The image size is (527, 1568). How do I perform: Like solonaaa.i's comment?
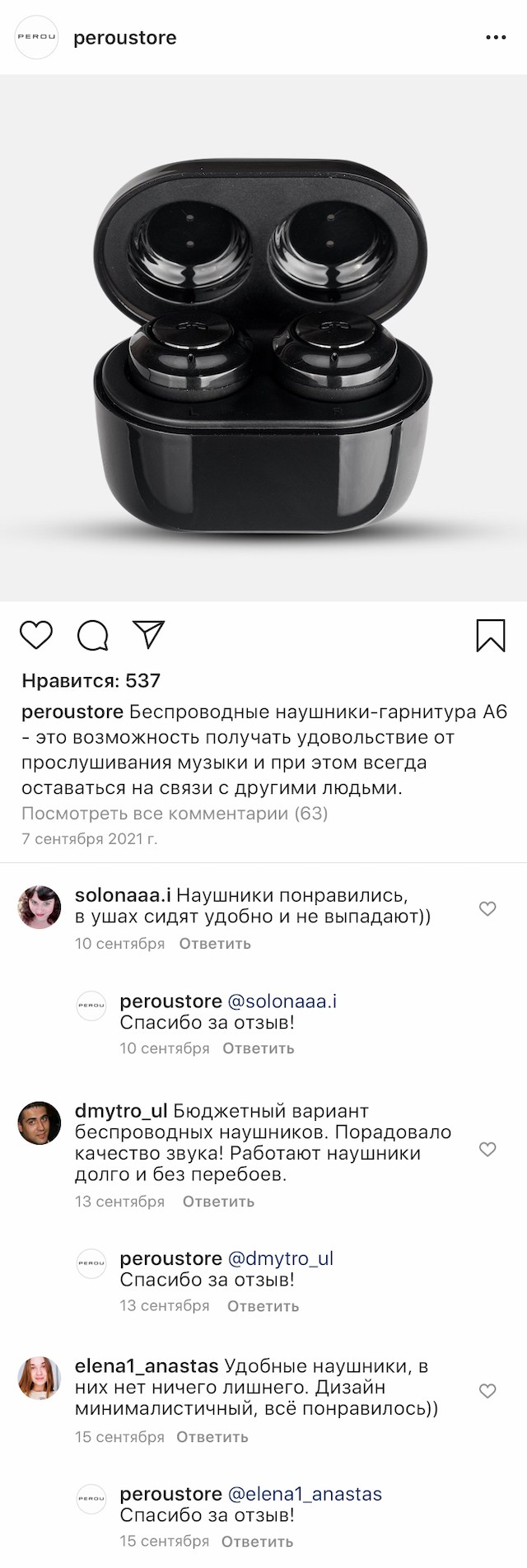coord(487,908)
